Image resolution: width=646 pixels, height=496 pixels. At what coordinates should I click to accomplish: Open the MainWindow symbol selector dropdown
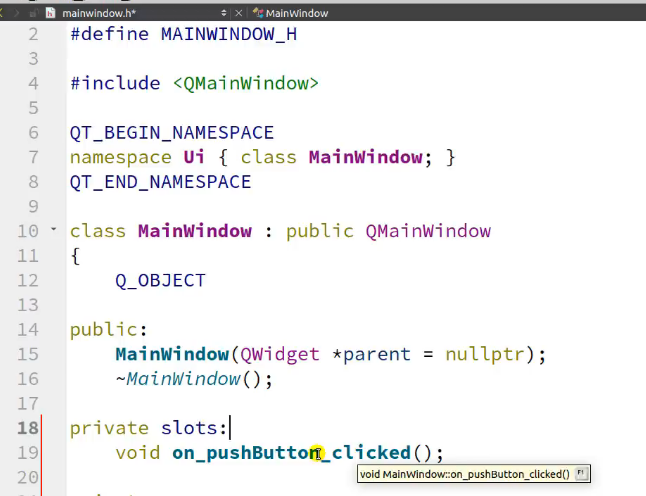[297, 13]
